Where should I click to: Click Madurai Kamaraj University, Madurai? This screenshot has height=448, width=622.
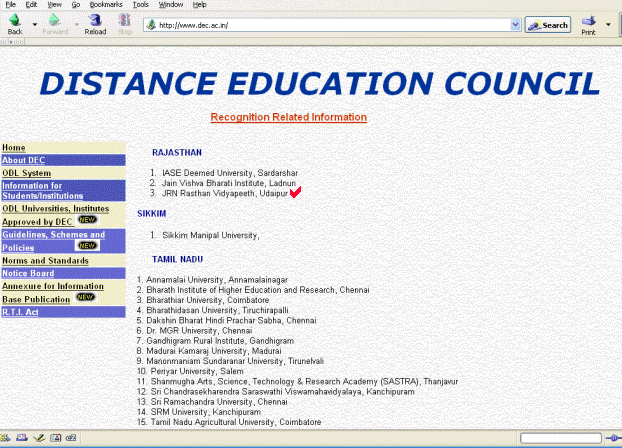tap(214, 351)
